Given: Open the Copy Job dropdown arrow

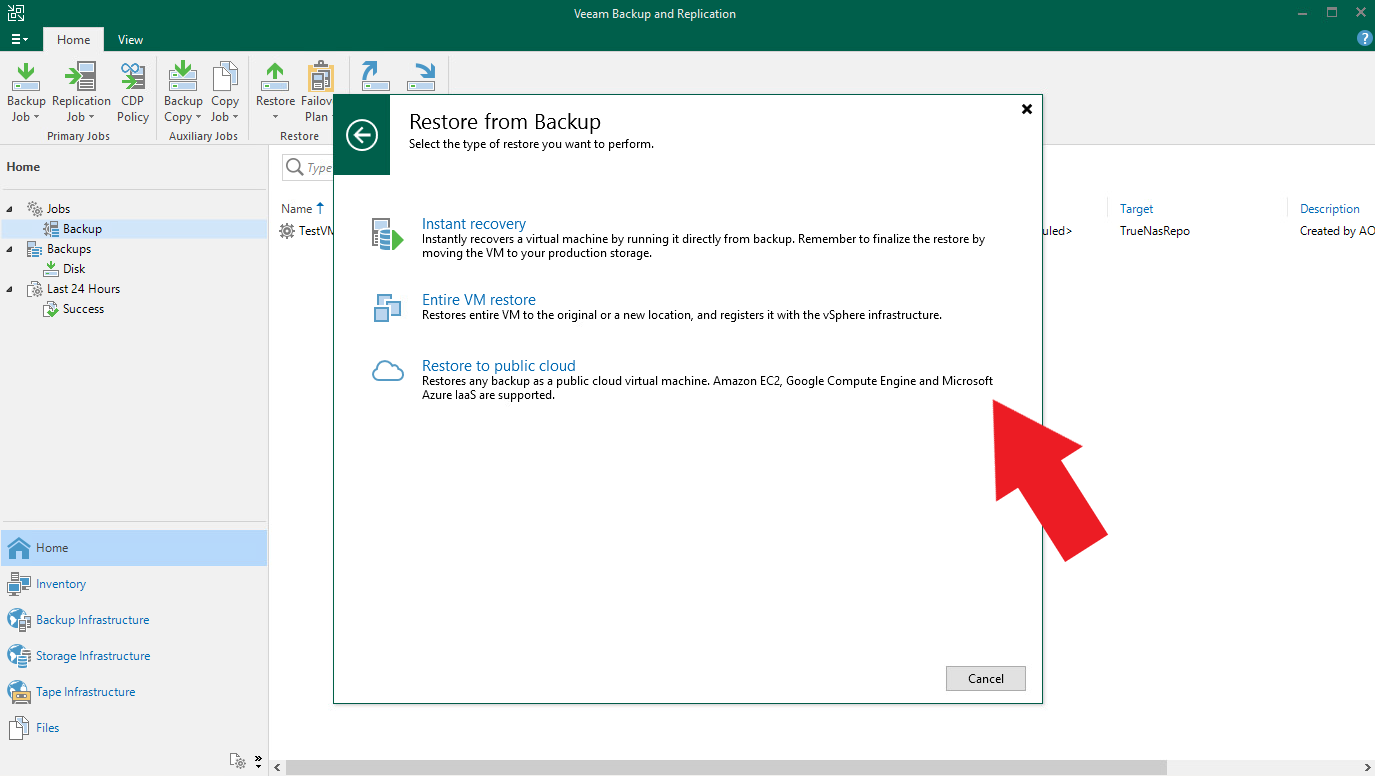Looking at the screenshot, I should coord(235,118).
